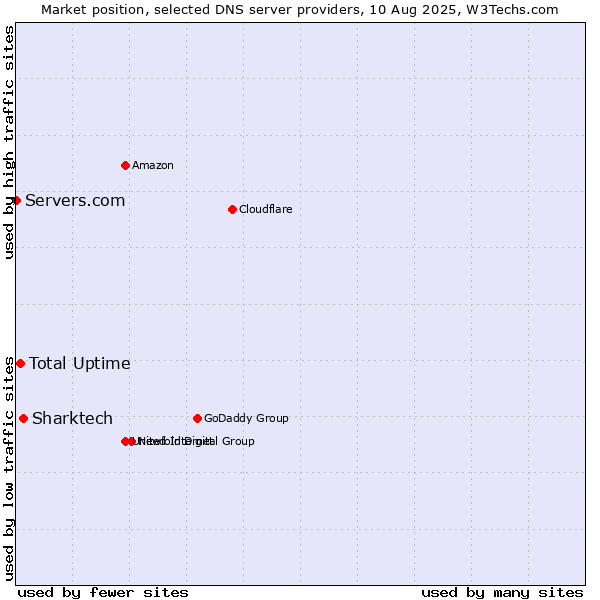The image size is (600, 600).
Task: Pick the red dot next to Total Uptime
Action: coord(21,364)
